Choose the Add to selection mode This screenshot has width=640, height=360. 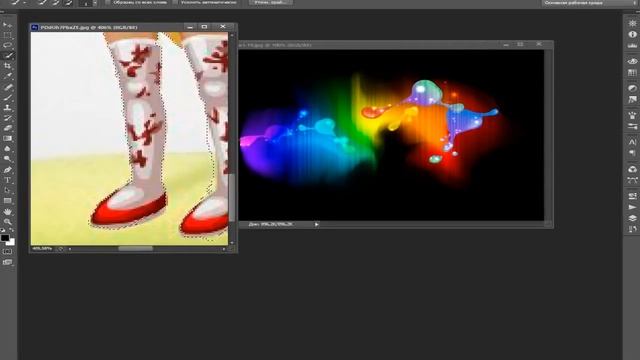(x=56, y=2)
